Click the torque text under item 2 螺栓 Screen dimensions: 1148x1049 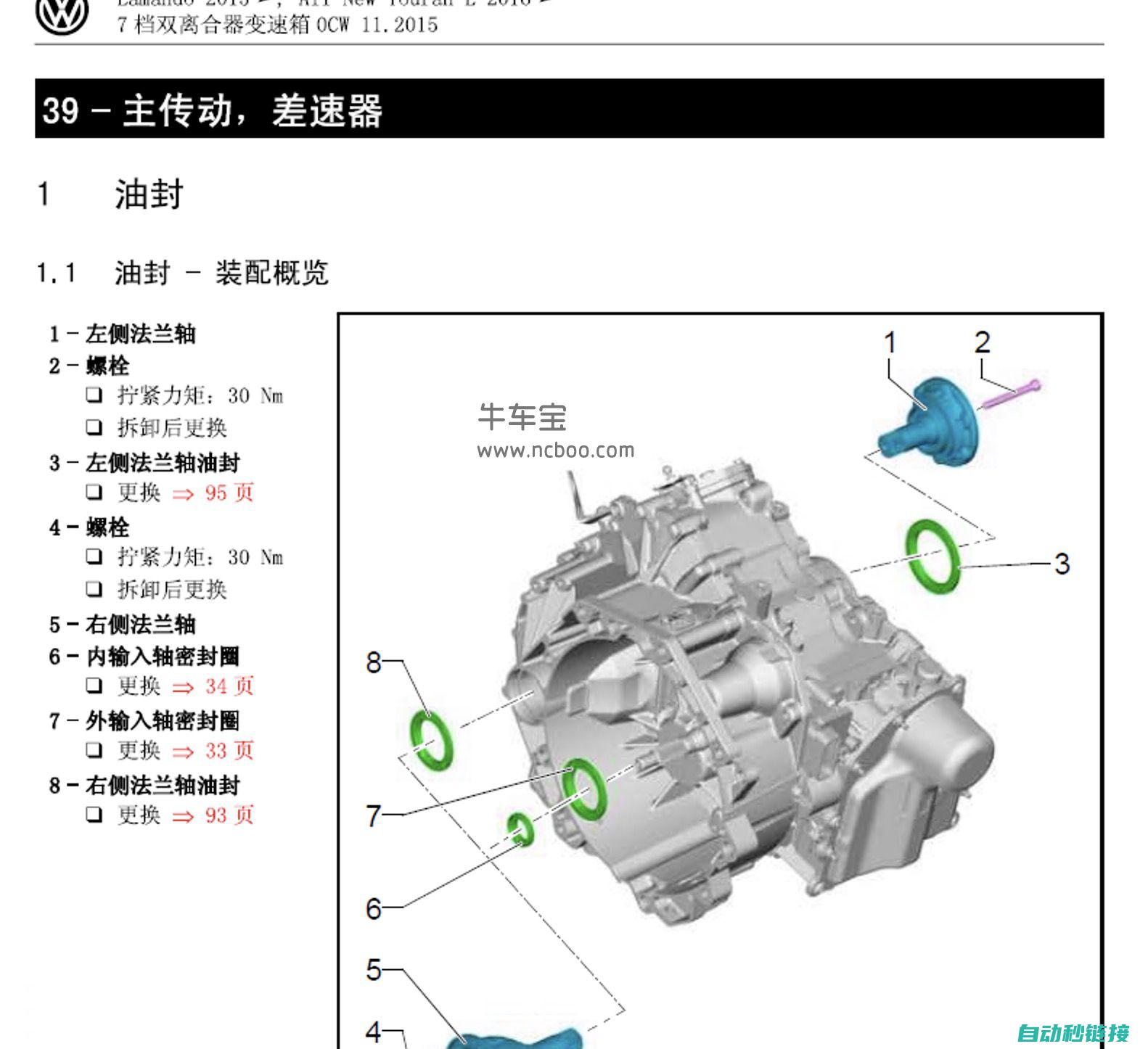tap(200, 396)
